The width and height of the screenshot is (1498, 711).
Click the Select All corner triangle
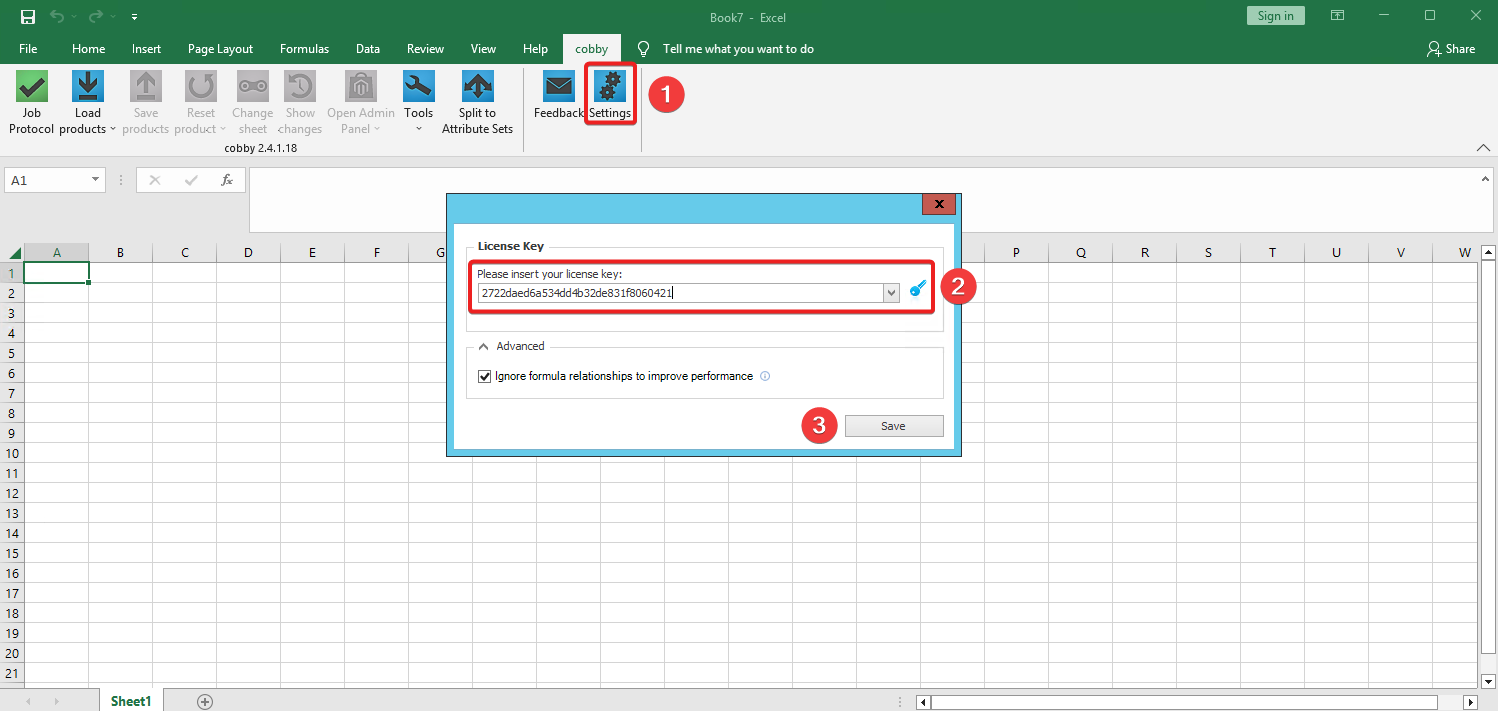tap(15, 253)
